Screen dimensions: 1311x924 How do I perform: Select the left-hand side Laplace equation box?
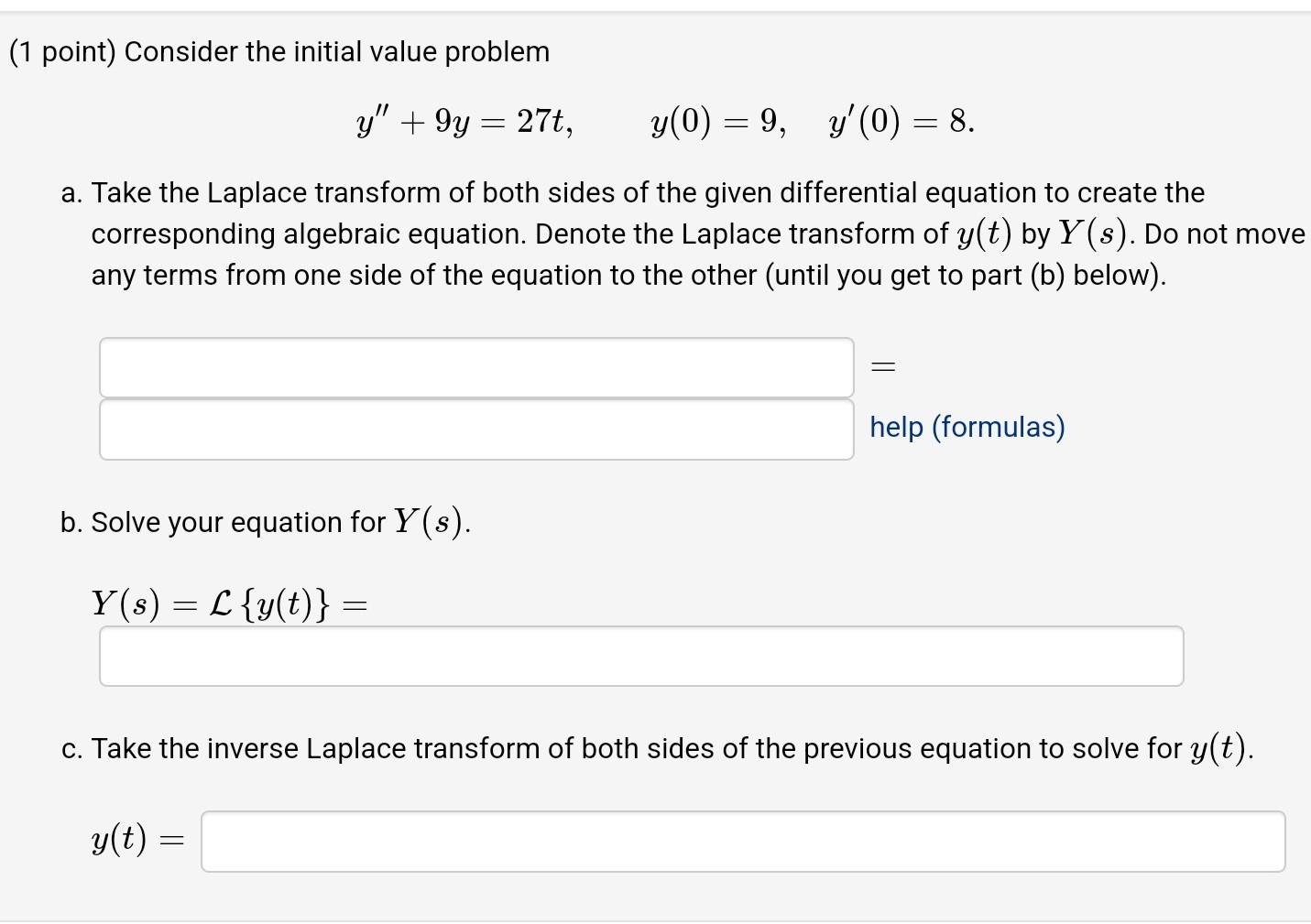(476, 366)
